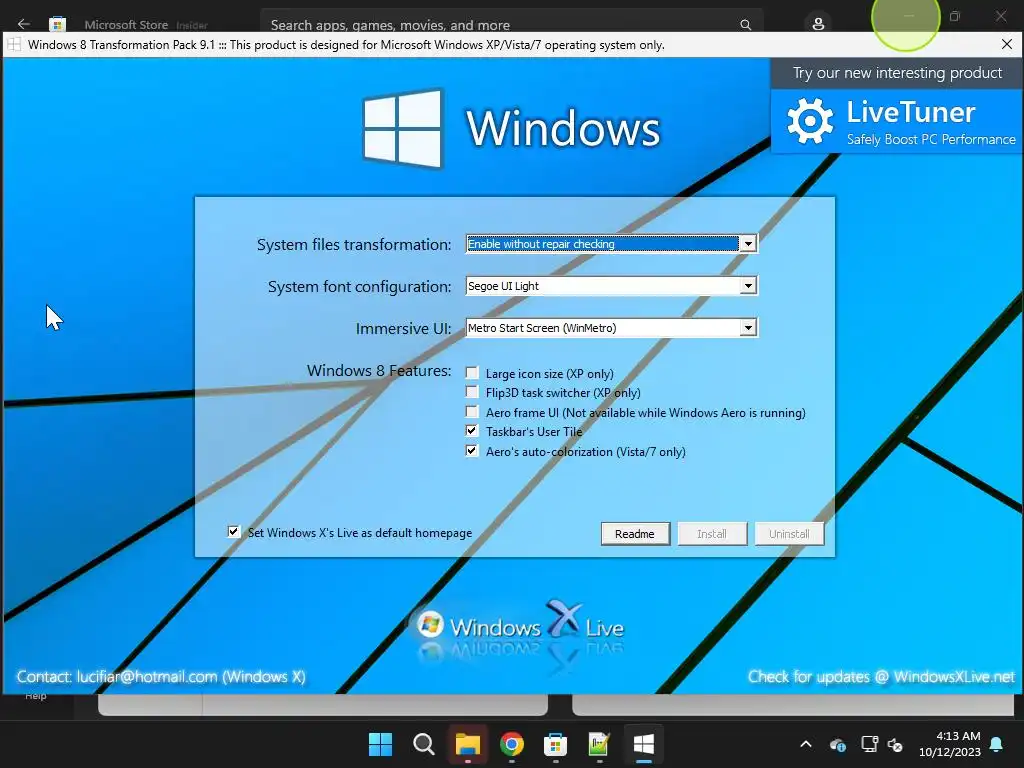Uncheck Aero's auto-colorization option

[472, 451]
